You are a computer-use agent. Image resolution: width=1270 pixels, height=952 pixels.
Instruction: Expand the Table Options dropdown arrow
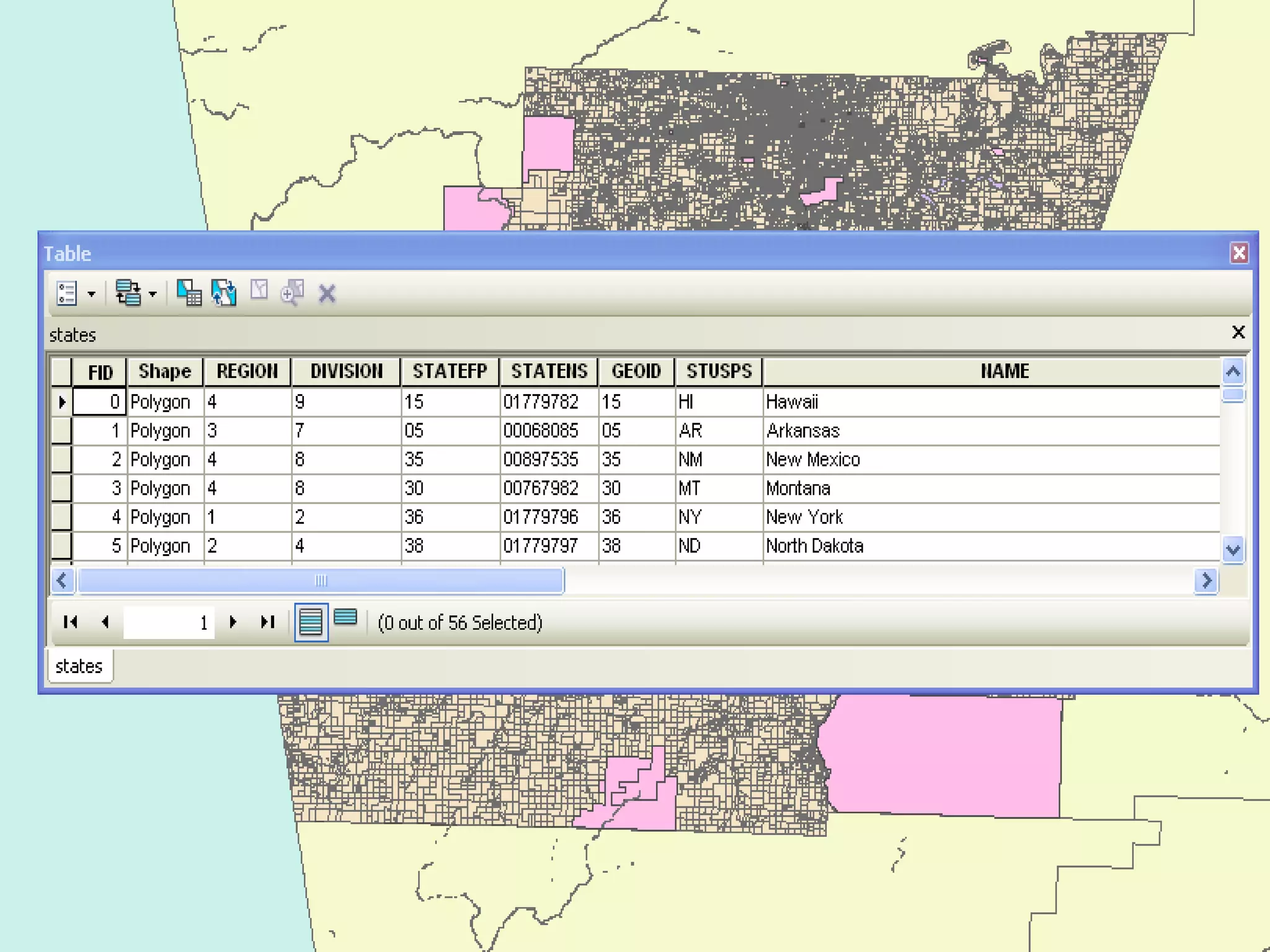(91, 294)
